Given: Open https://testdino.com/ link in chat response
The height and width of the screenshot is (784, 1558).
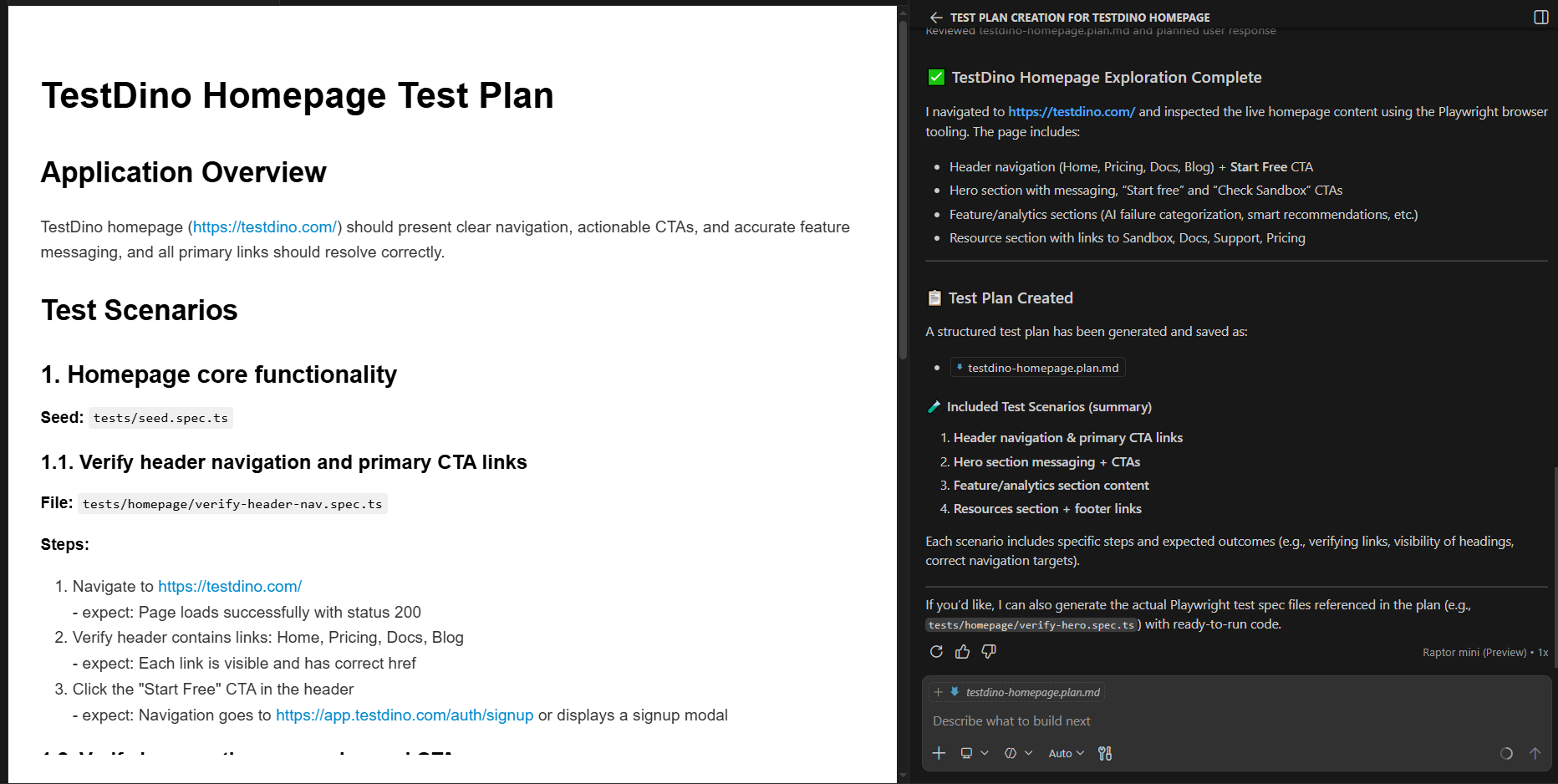Looking at the screenshot, I should (1071, 112).
